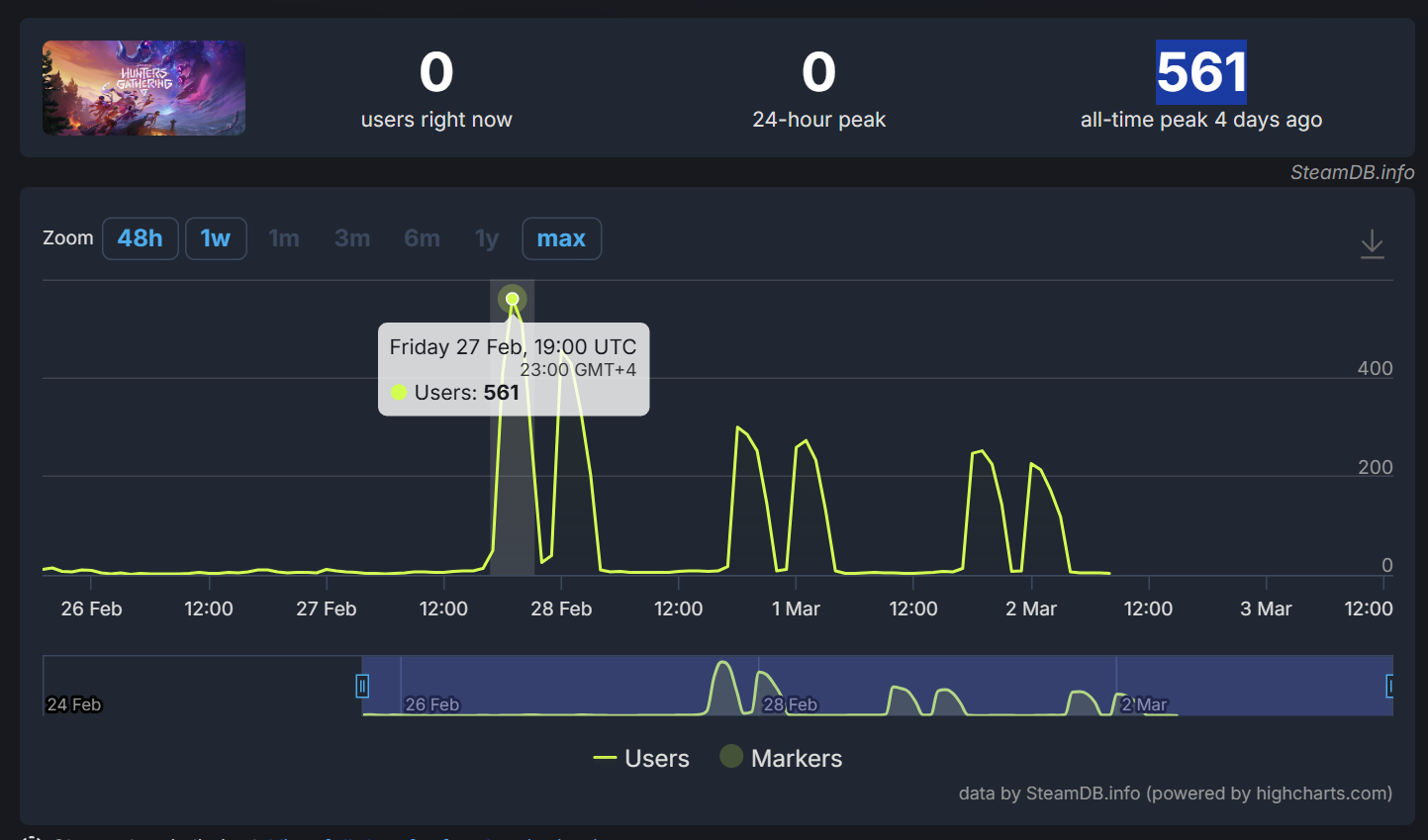Click the chart download icon

[x=1372, y=243]
